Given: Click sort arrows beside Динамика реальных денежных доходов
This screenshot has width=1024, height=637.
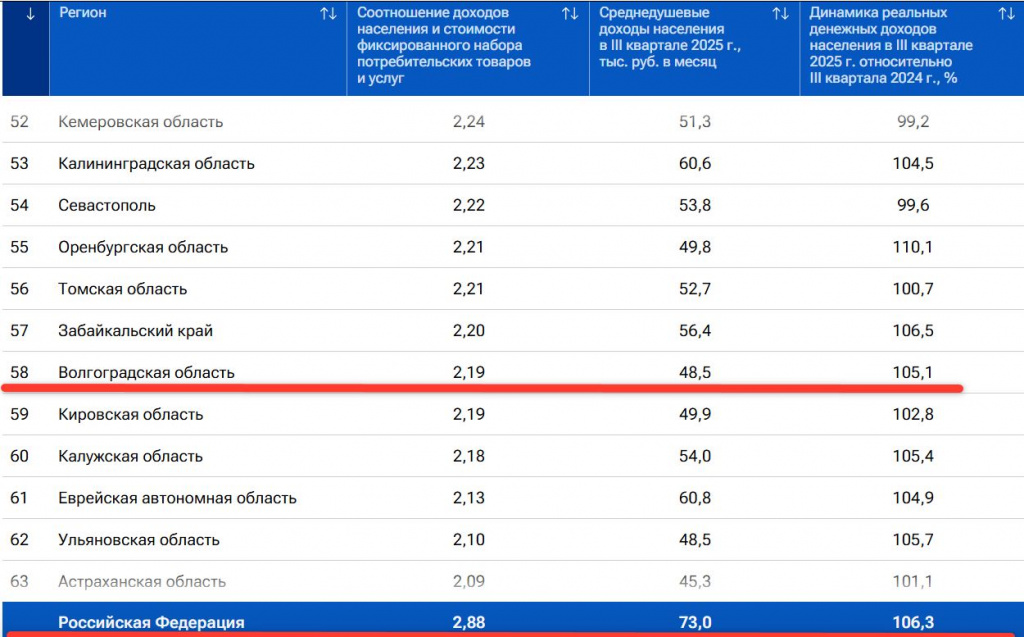Looking at the screenshot, I should click(x=1007, y=14).
